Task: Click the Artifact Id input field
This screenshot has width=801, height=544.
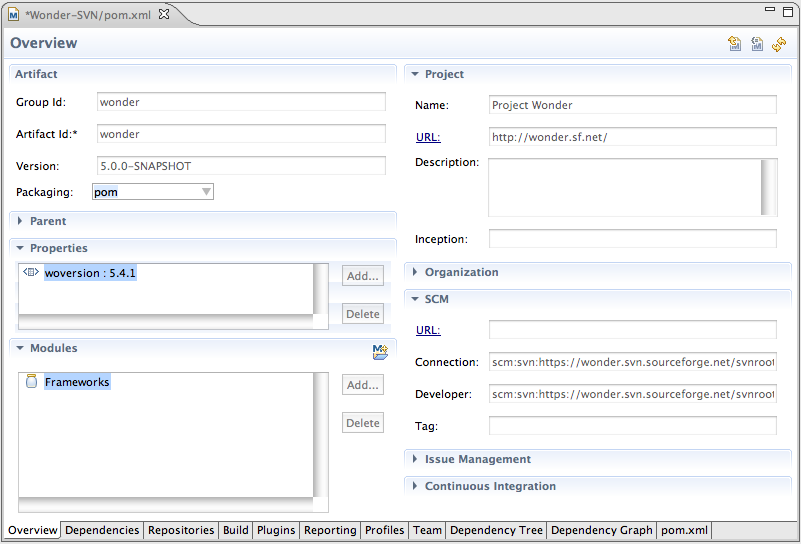Action: [x=241, y=134]
